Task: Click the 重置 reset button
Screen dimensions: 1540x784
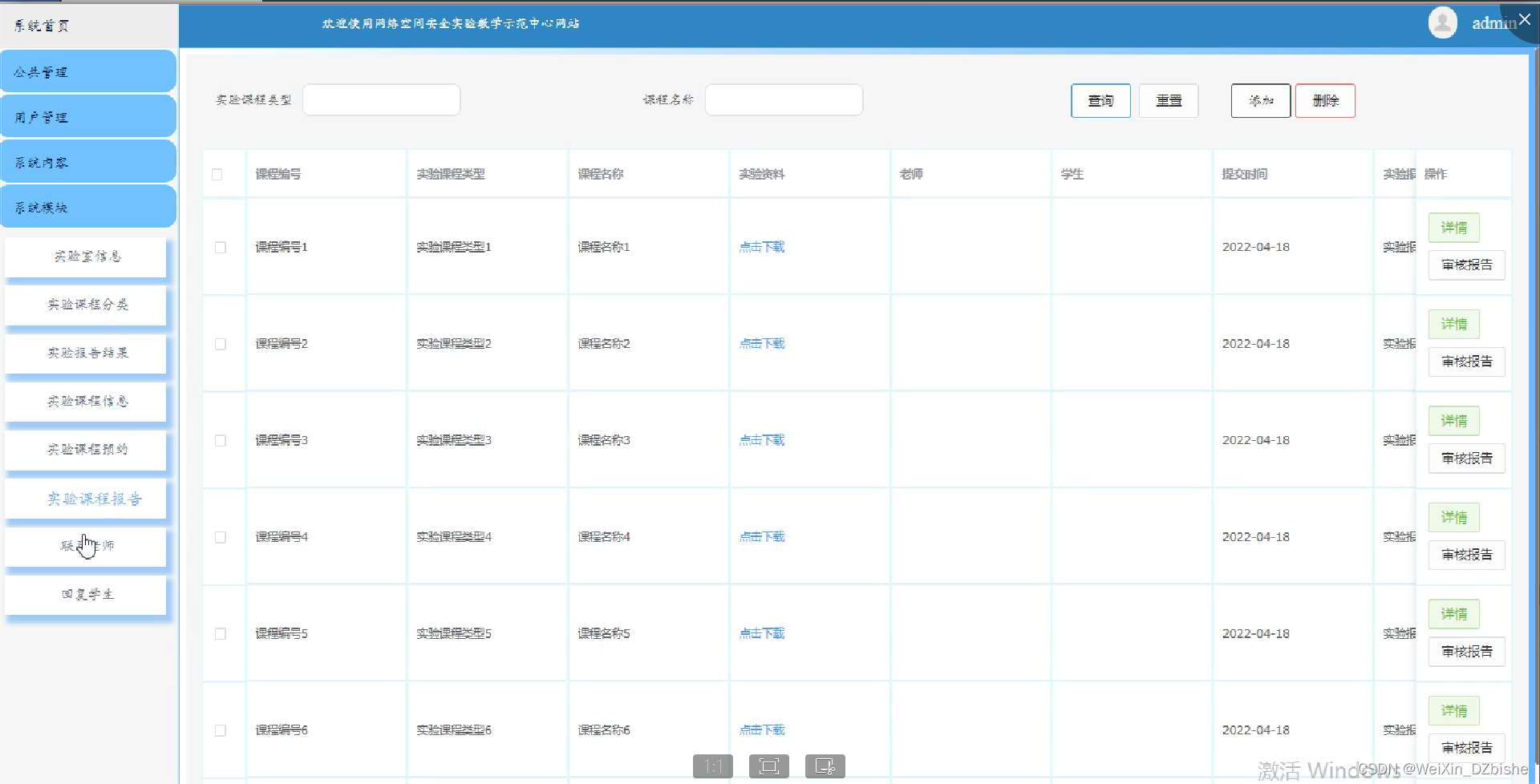Action: coord(1169,100)
